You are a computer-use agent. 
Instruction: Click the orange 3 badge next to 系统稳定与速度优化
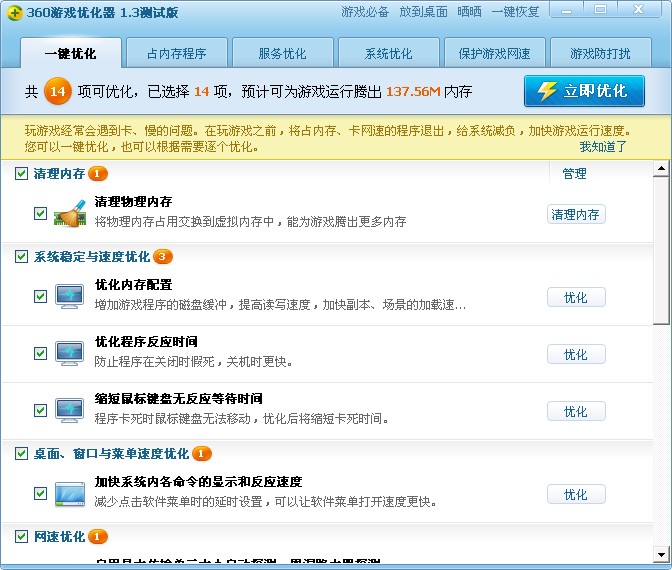coord(163,257)
